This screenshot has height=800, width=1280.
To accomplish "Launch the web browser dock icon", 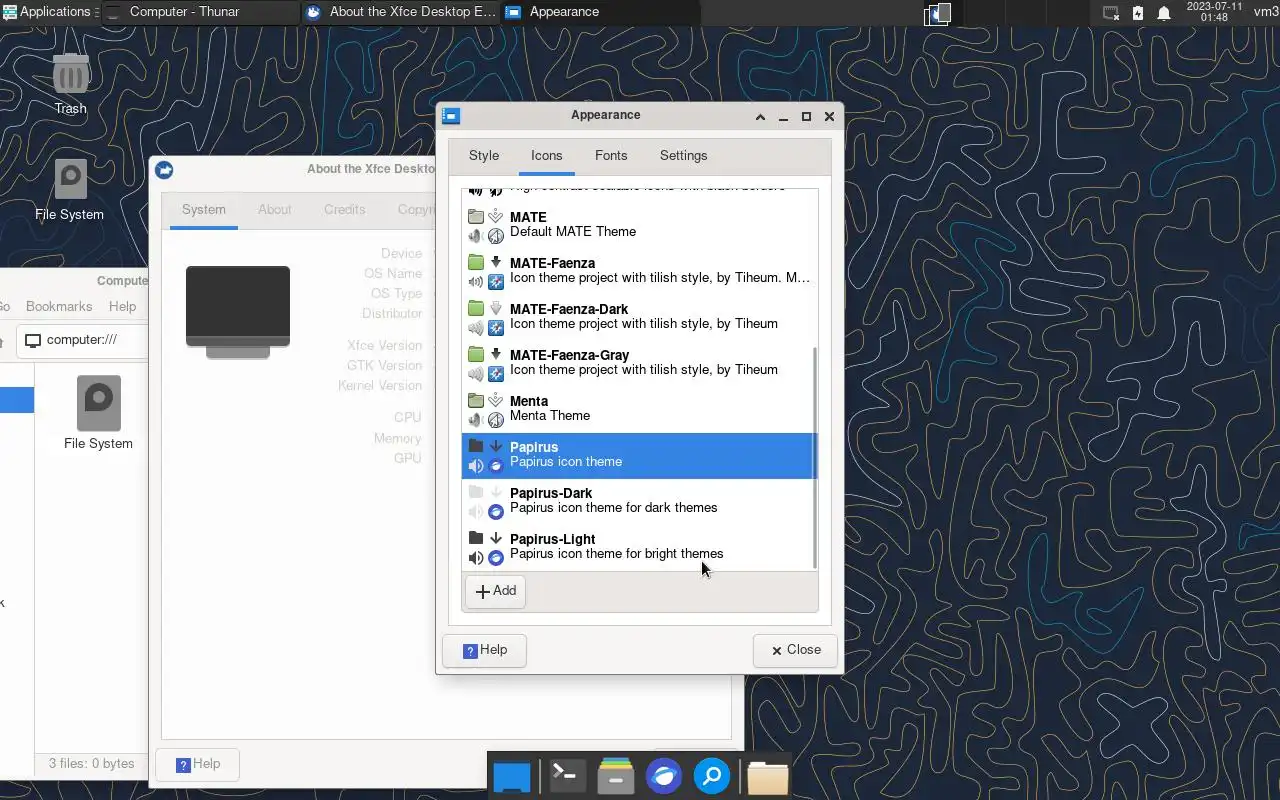I will (x=664, y=776).
